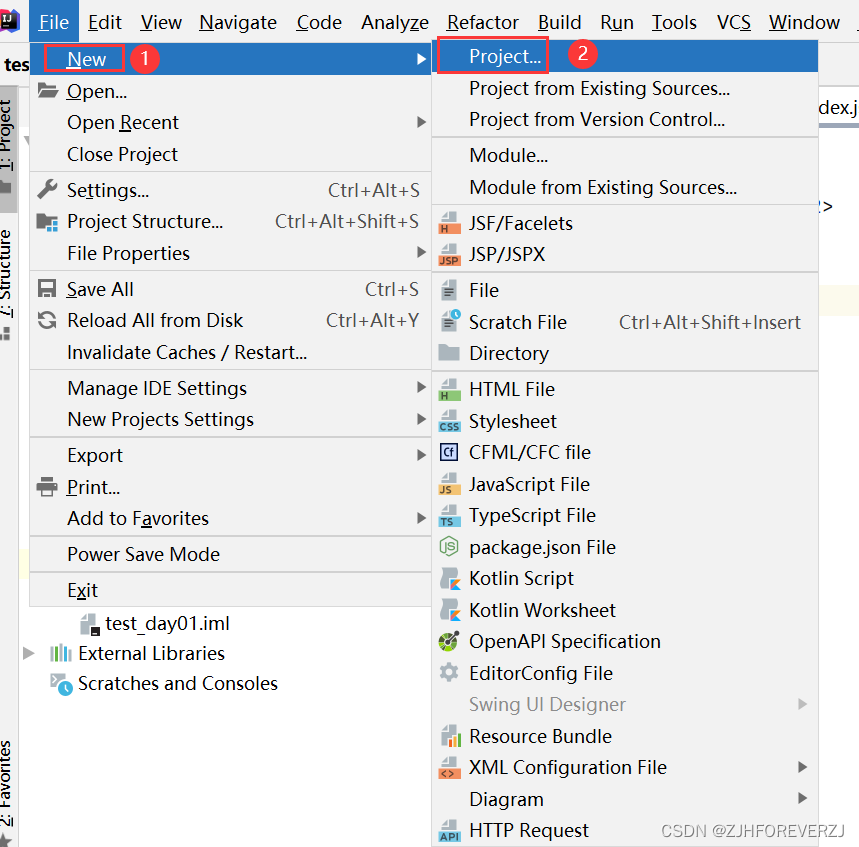Click the External Libraries icon
Image resolution: width=859 pixels, height=847 pixels.
pos(61,653)
